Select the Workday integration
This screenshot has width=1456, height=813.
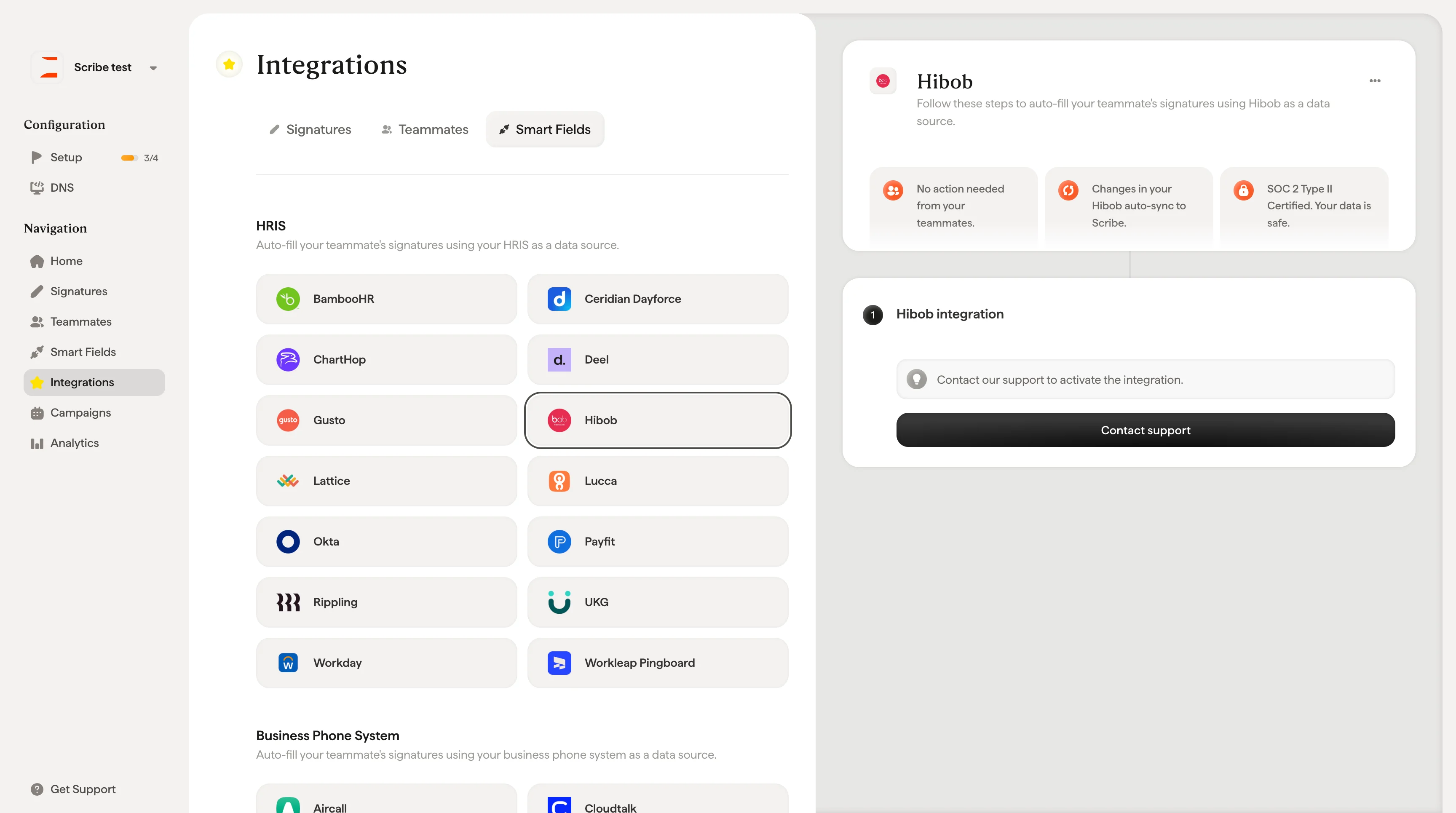coord(387,663)
